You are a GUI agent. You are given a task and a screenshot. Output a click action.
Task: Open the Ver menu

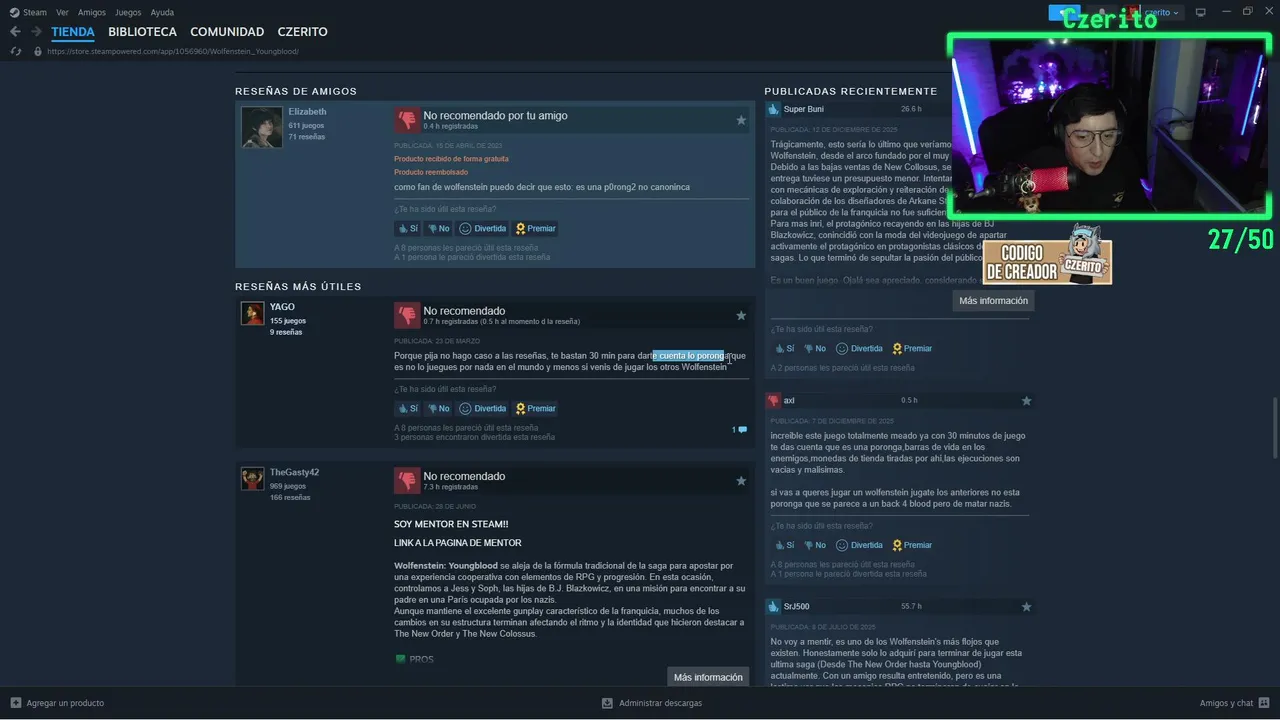(62, 13)
